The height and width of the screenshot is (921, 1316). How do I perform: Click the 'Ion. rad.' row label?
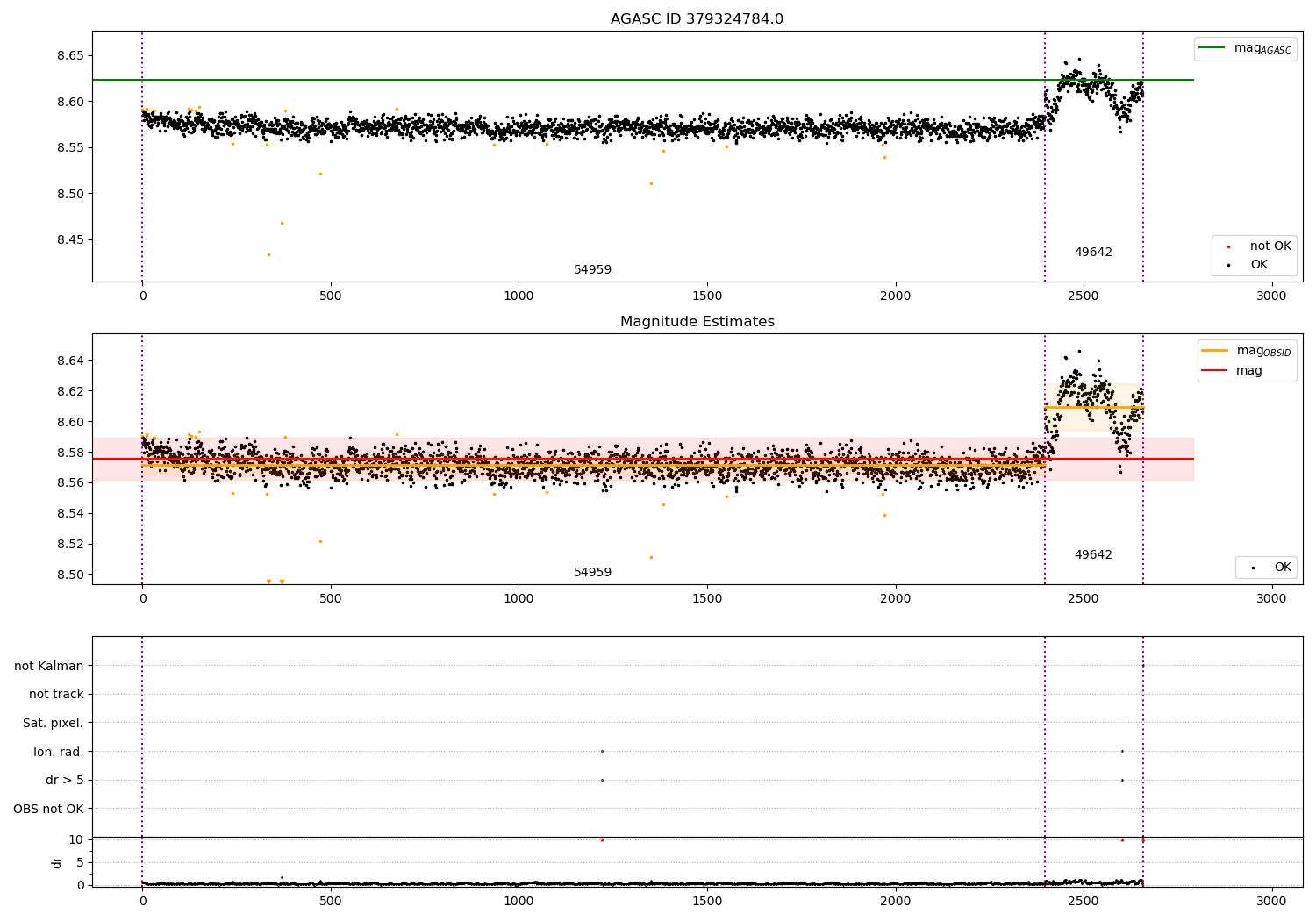pyautogui.click(x=59, y=752)
